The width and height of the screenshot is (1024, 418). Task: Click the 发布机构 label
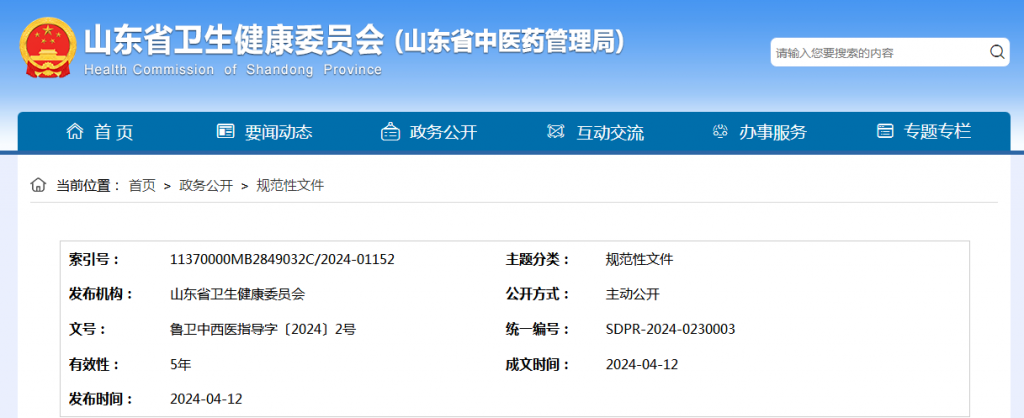(101, 295)
